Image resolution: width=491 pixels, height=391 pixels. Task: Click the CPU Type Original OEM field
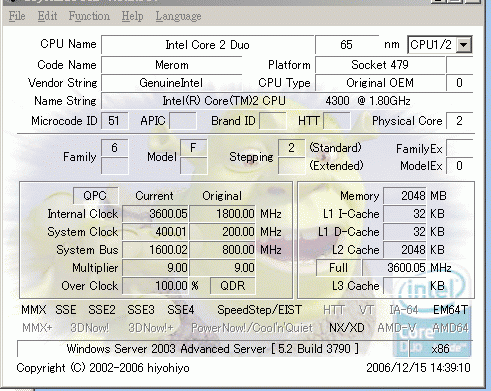(x=380, y=83)
